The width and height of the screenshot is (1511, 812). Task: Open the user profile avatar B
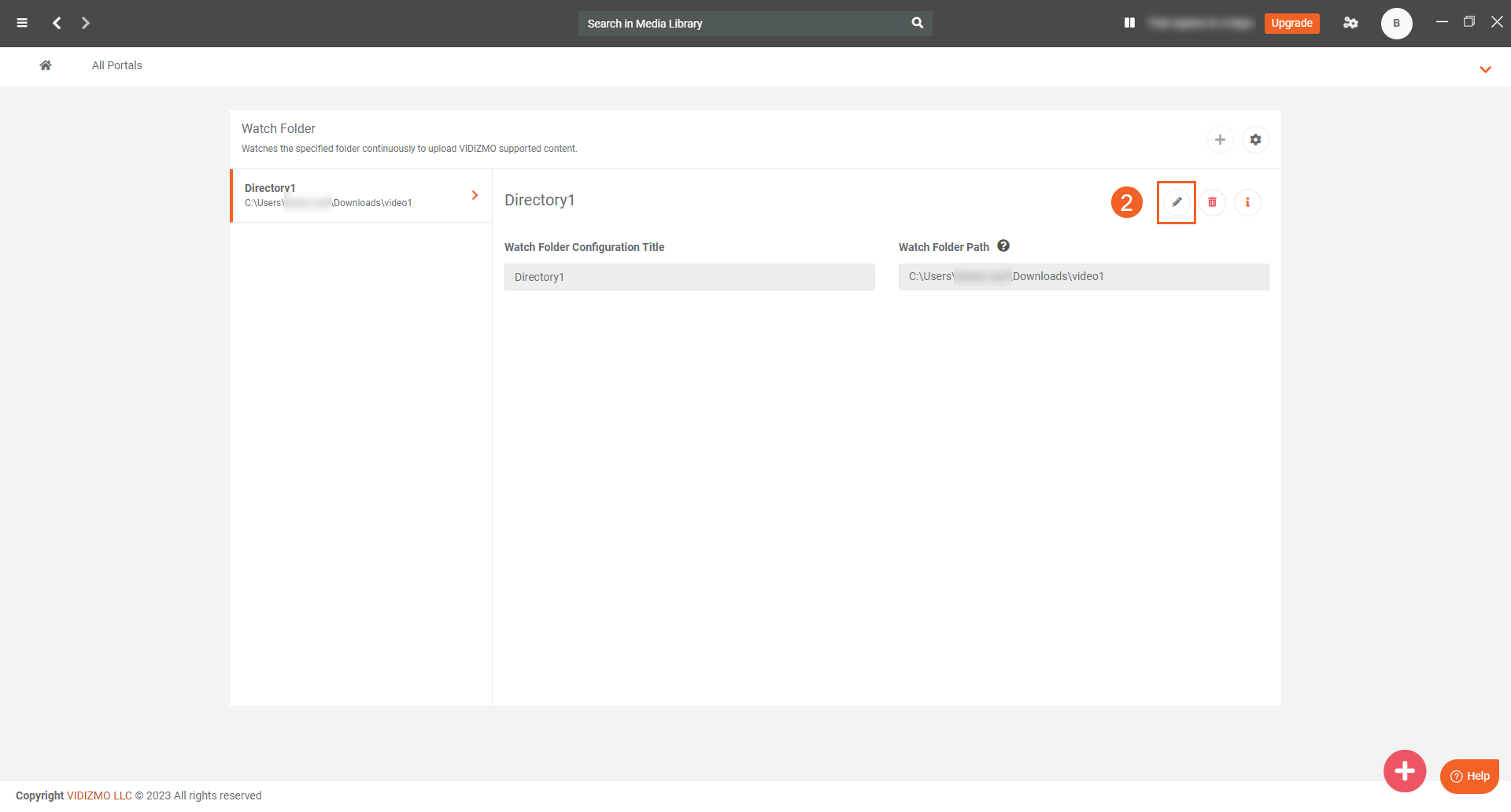click(1396, 23)
